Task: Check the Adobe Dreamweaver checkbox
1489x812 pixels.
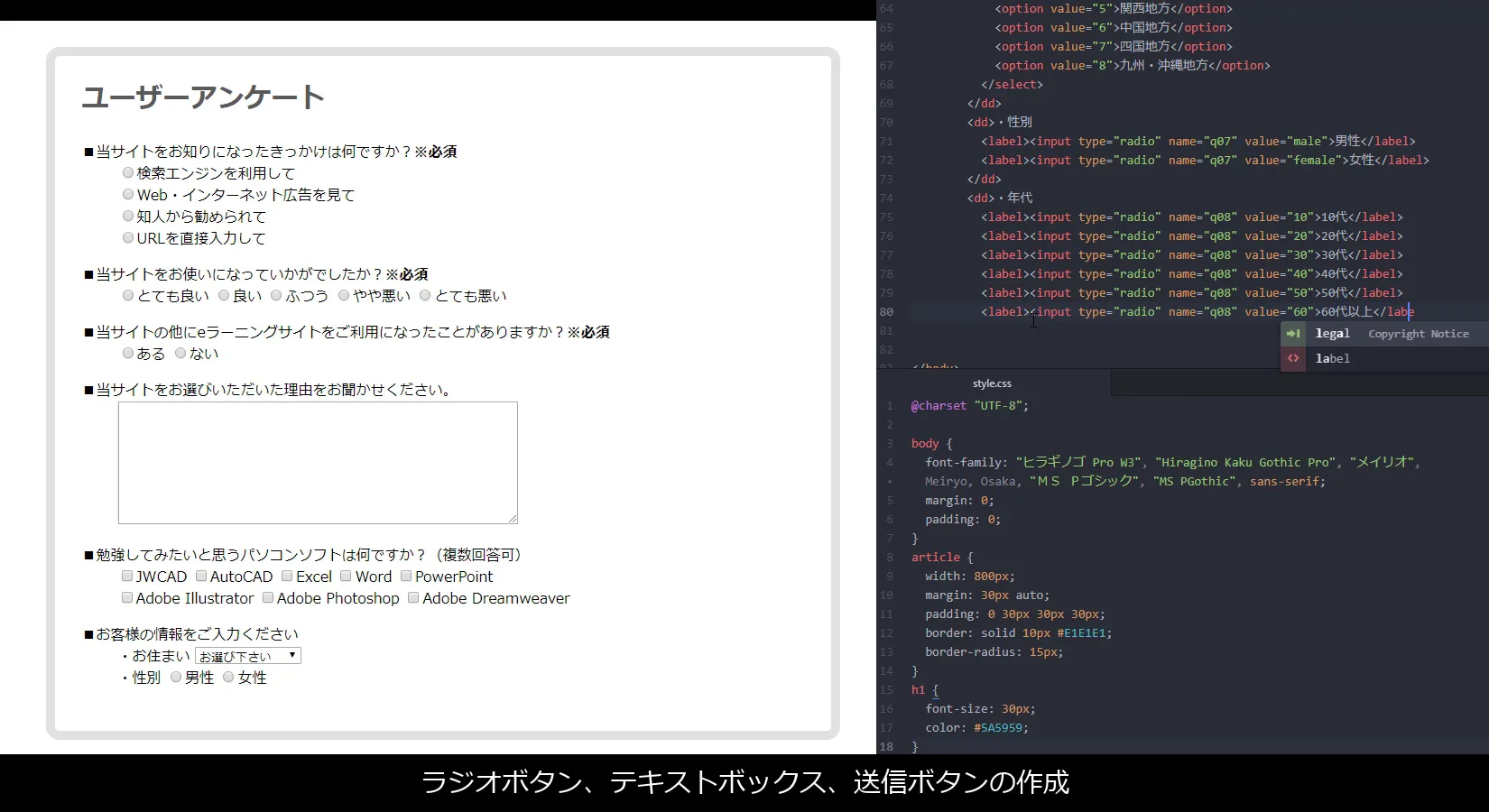Action: click(413, 597)
